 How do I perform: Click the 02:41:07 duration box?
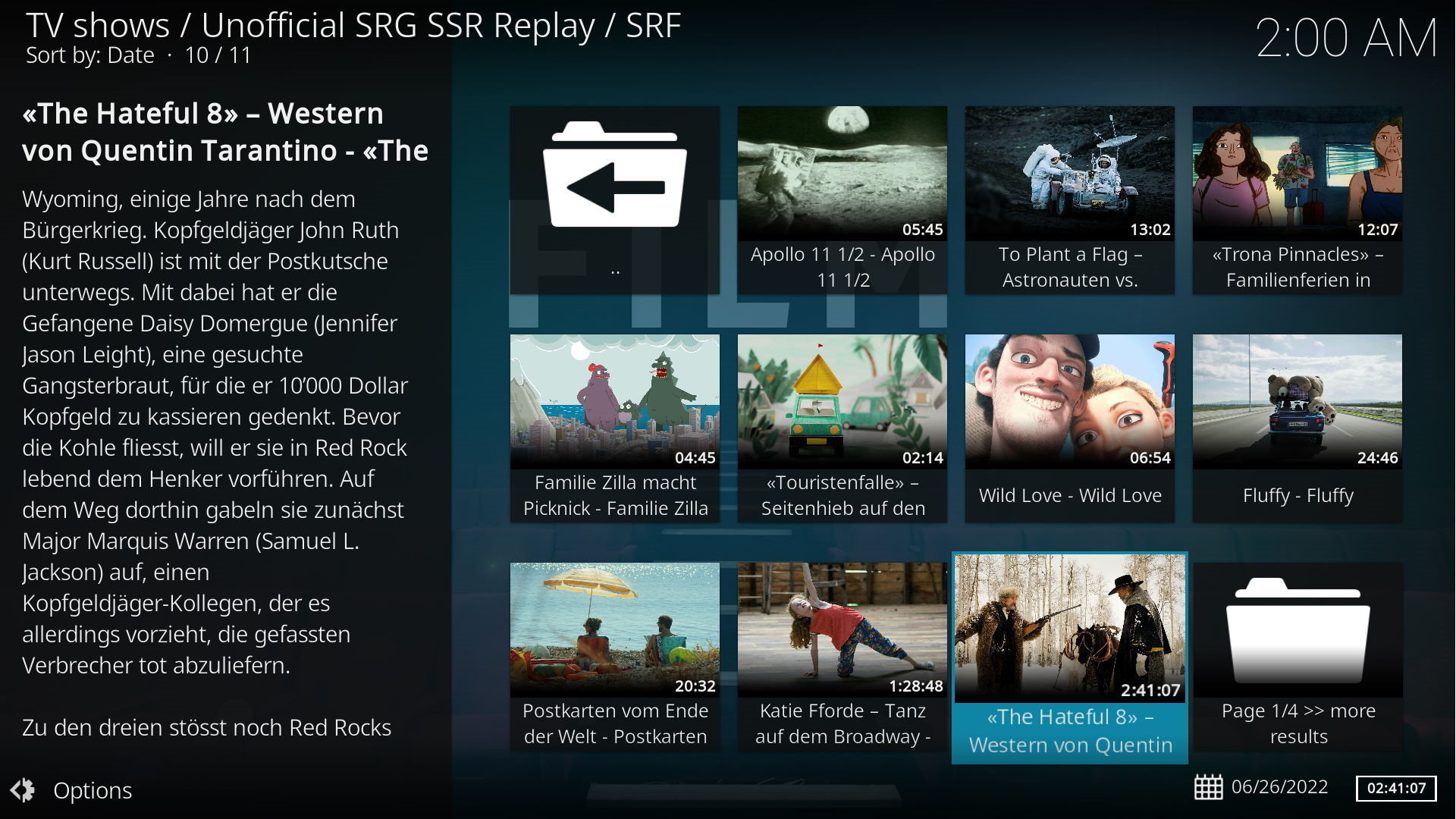1396,788
